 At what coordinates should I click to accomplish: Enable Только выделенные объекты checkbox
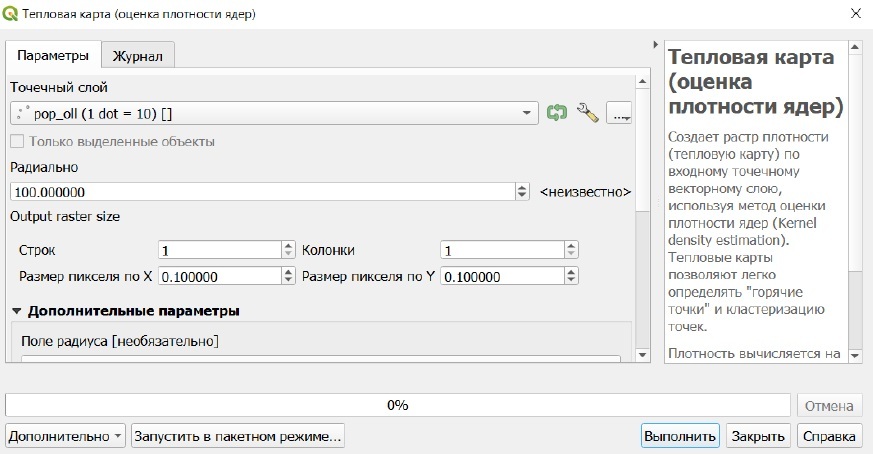click(x=17, y=141)
